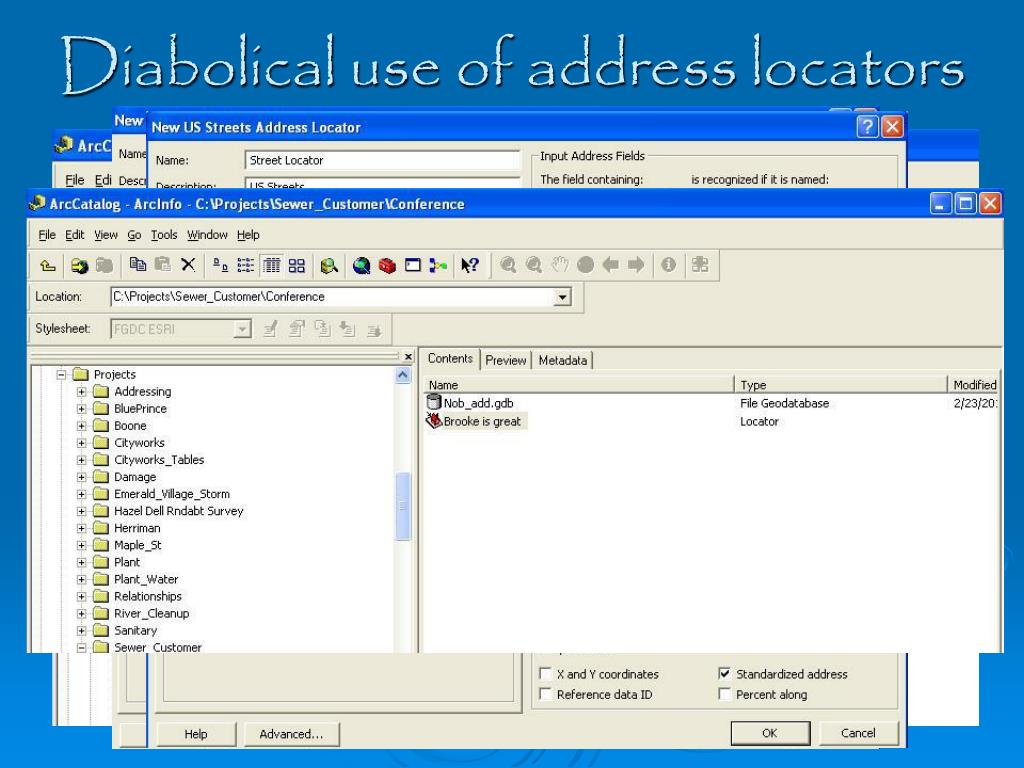Switch to the Metadata tab
The width and height of the screenshot is (1024, 768).
[562, 360]
